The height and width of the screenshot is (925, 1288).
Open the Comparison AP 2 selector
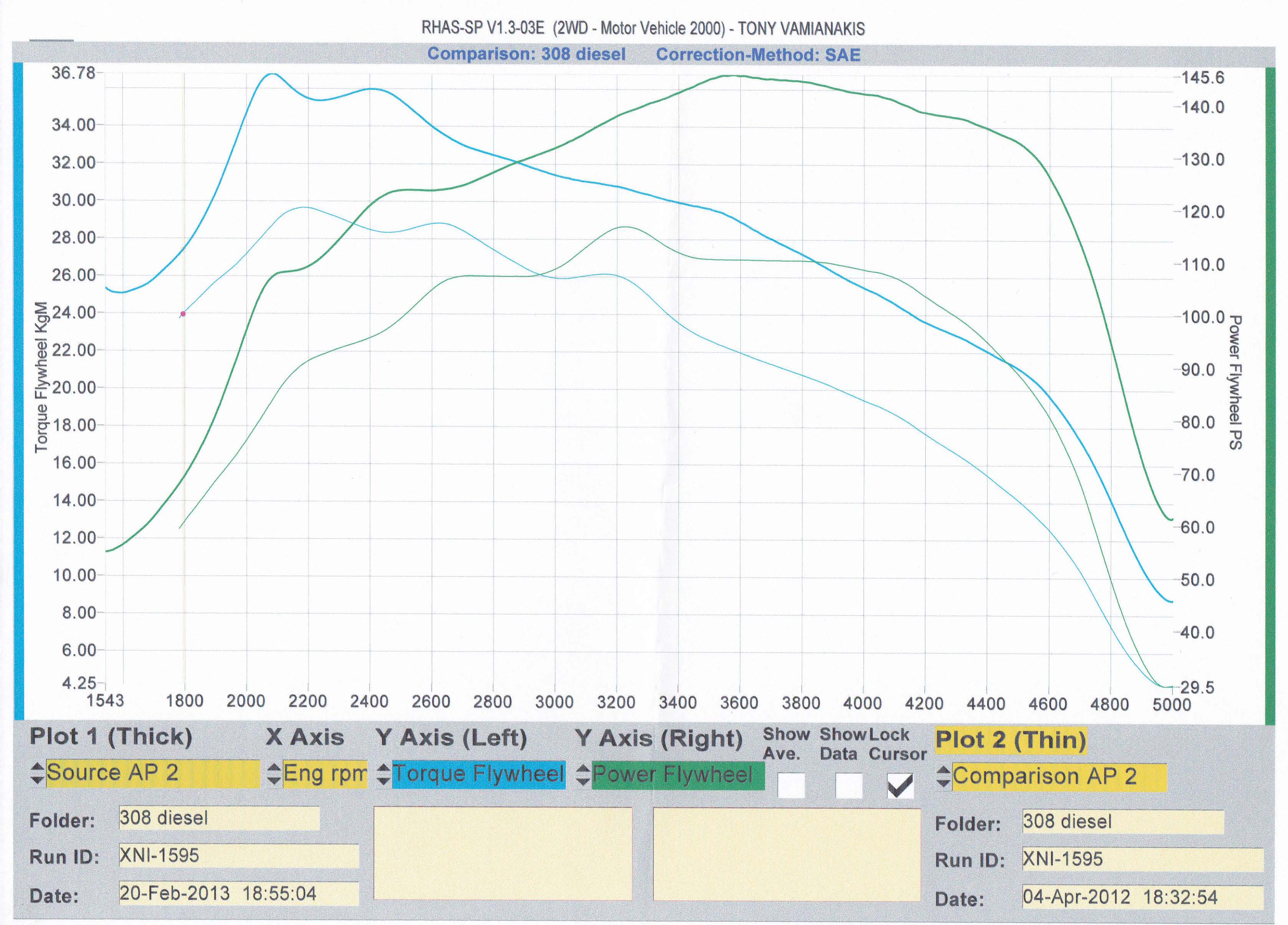tap(1059, 777)
